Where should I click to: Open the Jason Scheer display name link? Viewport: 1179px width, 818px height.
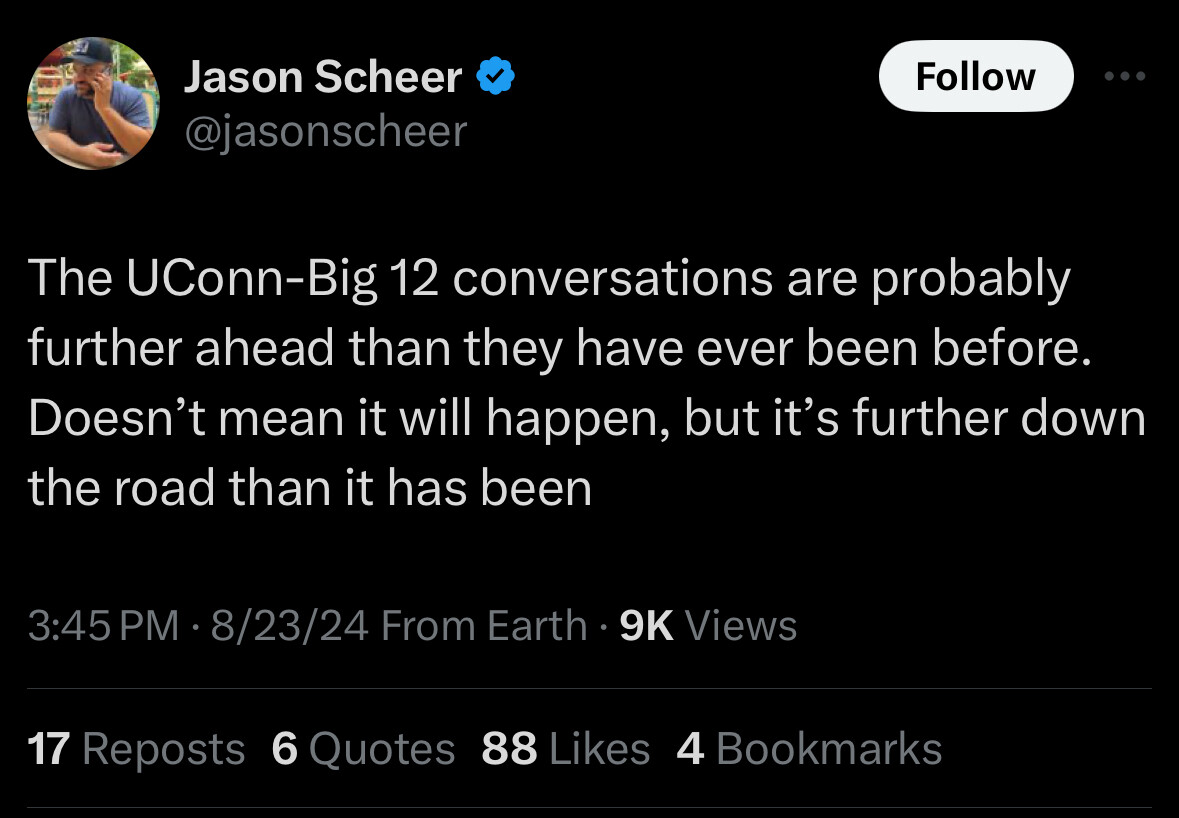pyautogui.click(x=323, y=77)
